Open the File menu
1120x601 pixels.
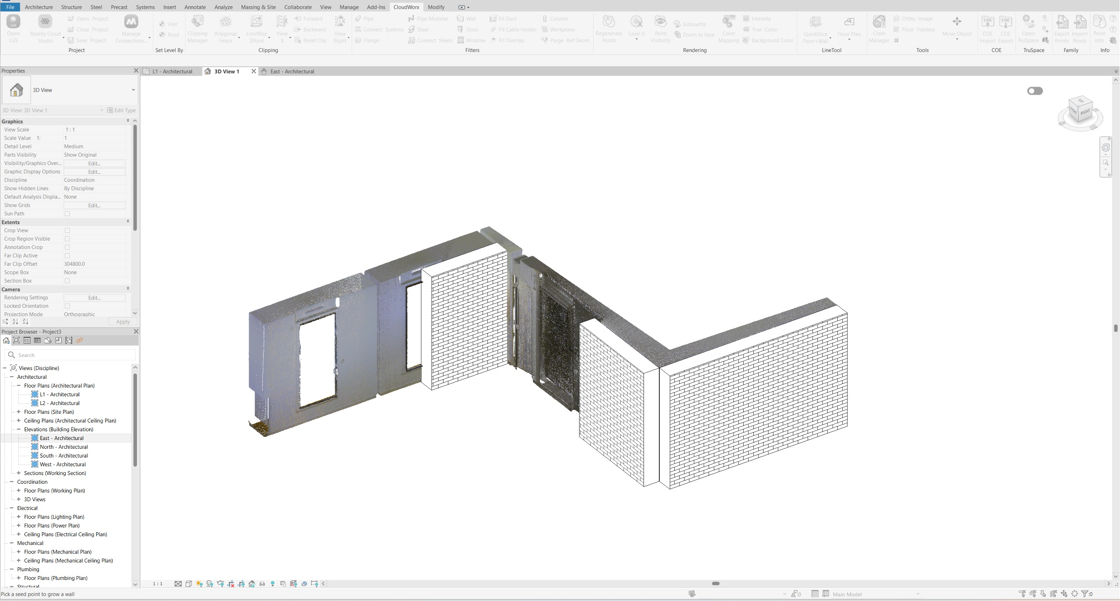[10, 7]
